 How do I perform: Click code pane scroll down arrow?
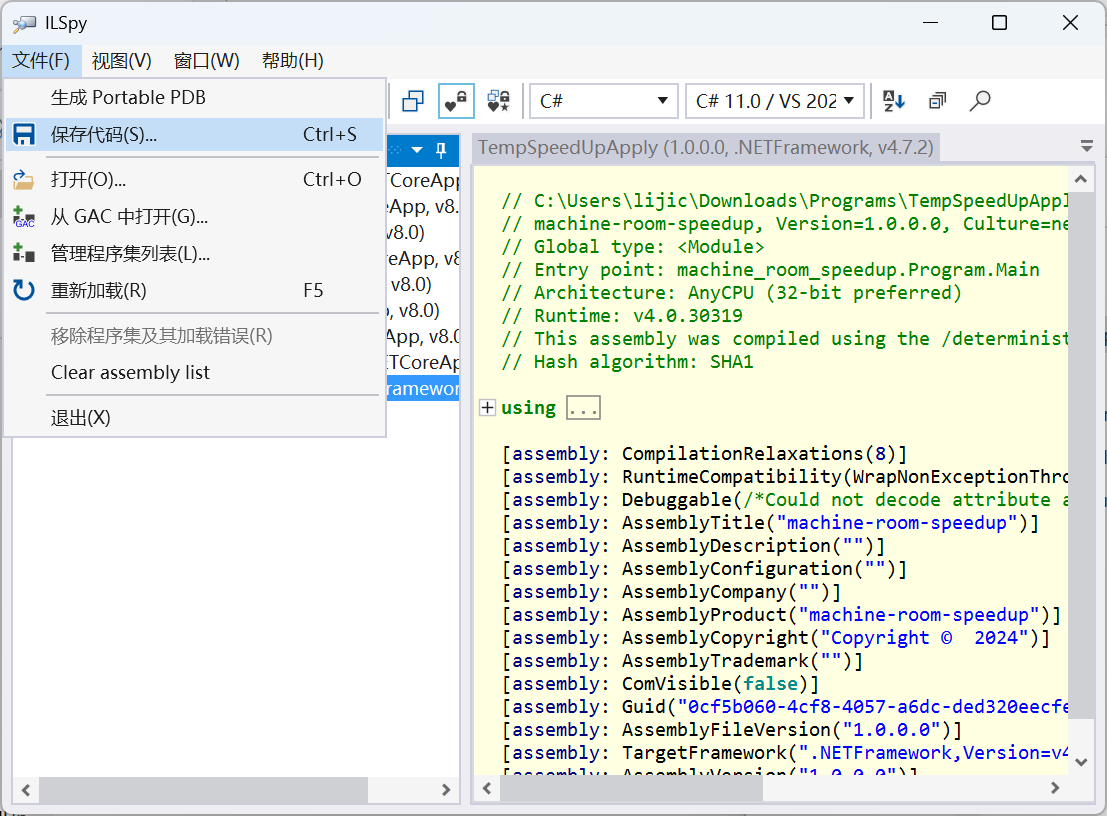[x=1080, y=762]
